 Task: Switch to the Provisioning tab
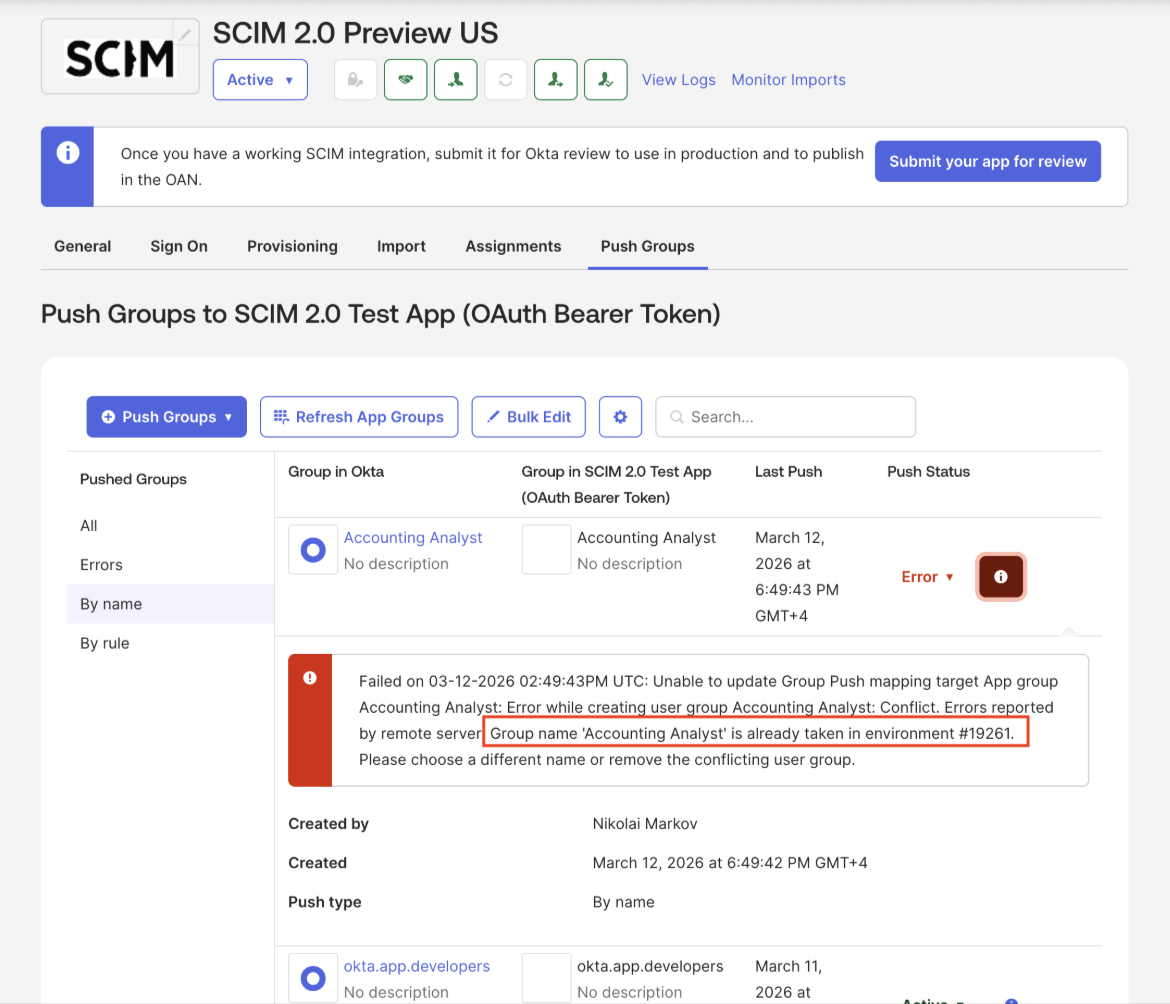tap(292, 246)
